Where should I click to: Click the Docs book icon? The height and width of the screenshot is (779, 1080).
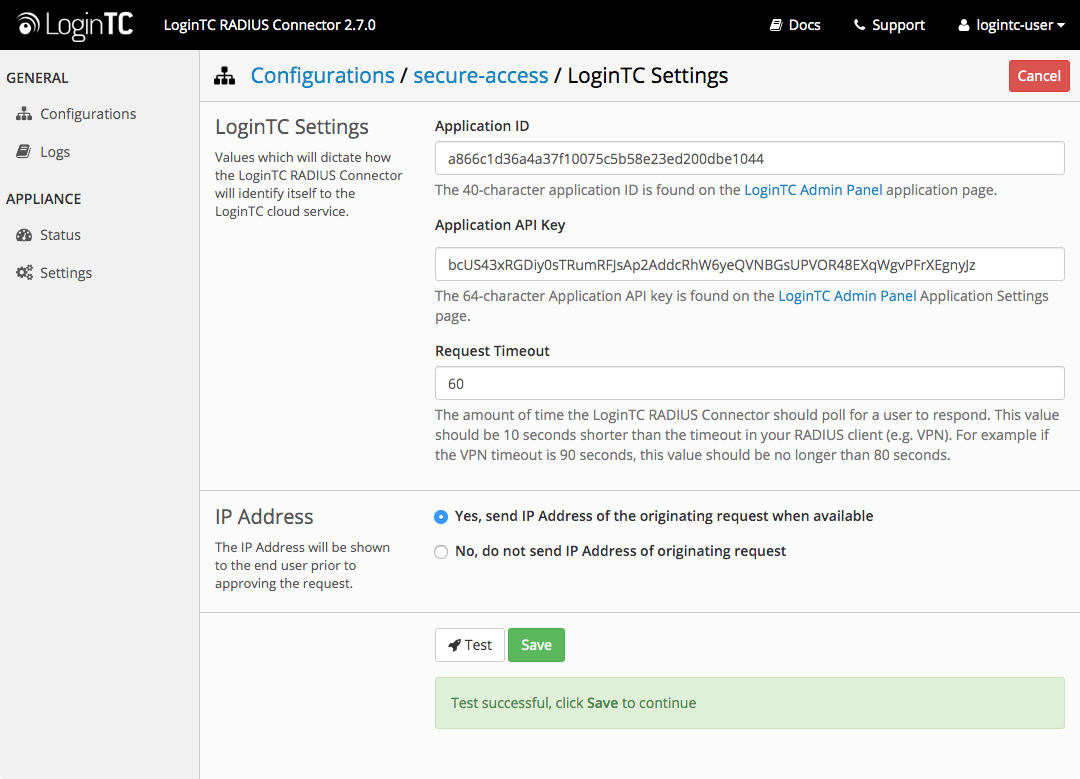(776, 25)
